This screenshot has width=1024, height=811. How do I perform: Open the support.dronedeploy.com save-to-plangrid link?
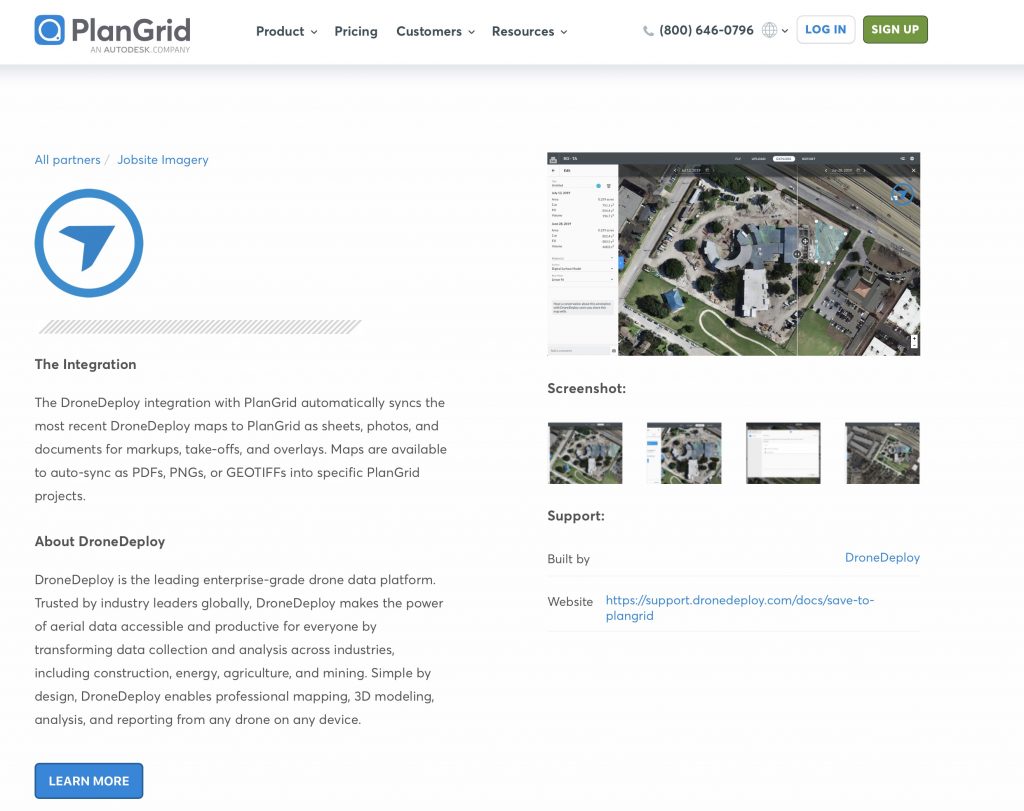[x=740, y=608]
